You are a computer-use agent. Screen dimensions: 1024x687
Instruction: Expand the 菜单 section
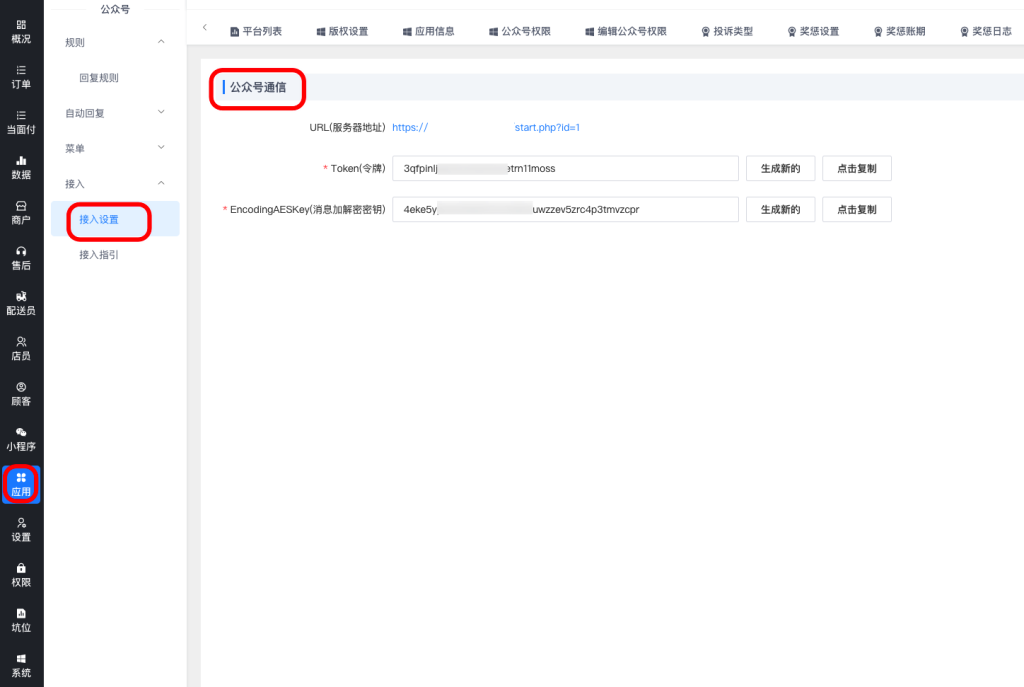(x=161, y=148)
